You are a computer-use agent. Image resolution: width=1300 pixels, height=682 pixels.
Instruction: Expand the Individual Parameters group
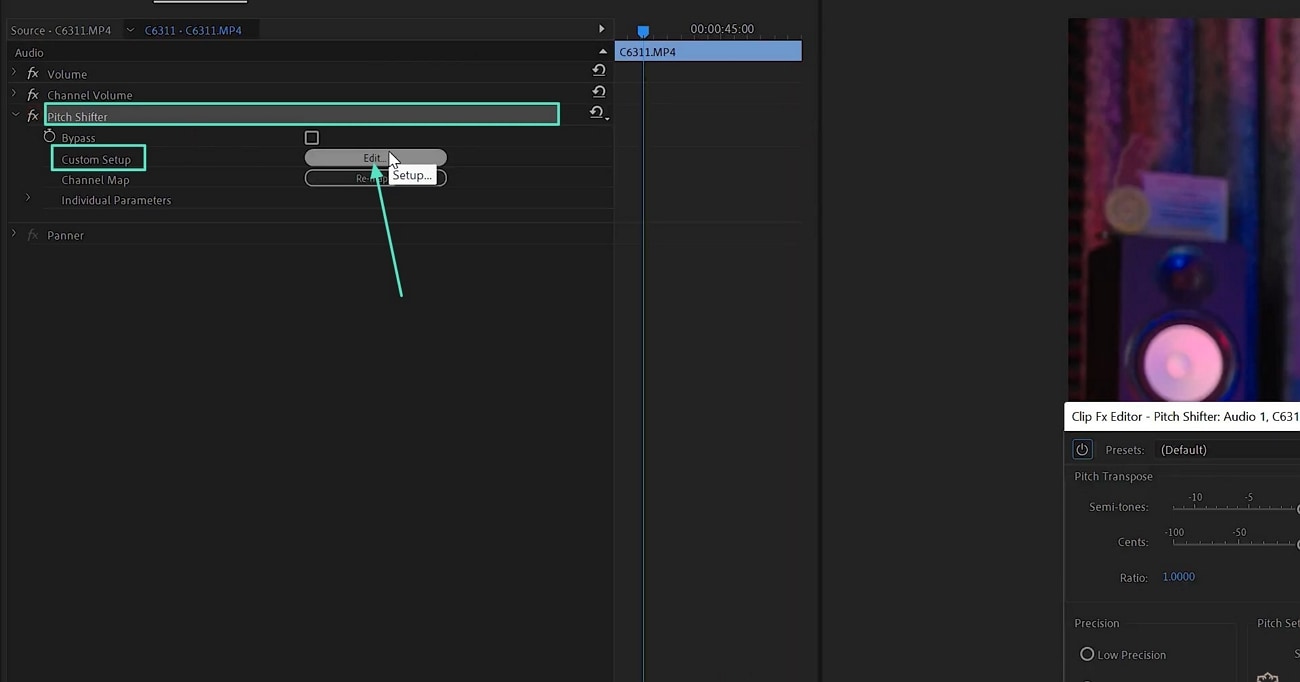(x=27, y=199)
